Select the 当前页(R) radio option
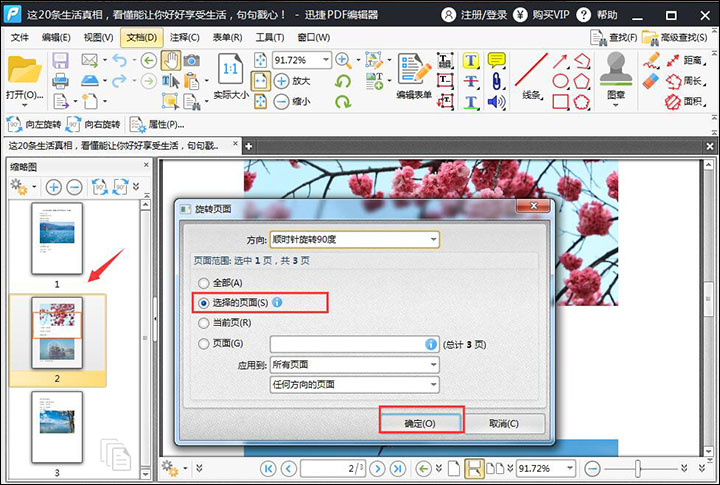The image size is (720, 485). tap(205, 323)
